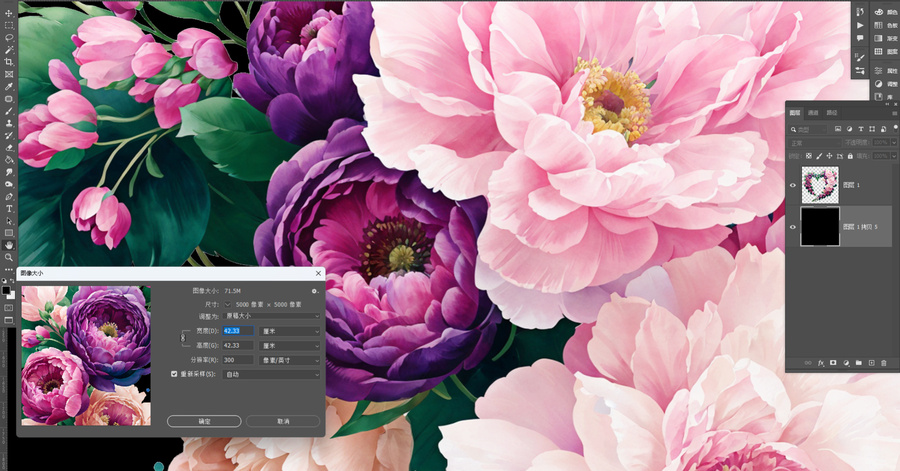Open the layer opacity dropdown
Viewport: 900px width, 471px height.
click(894, 143)
